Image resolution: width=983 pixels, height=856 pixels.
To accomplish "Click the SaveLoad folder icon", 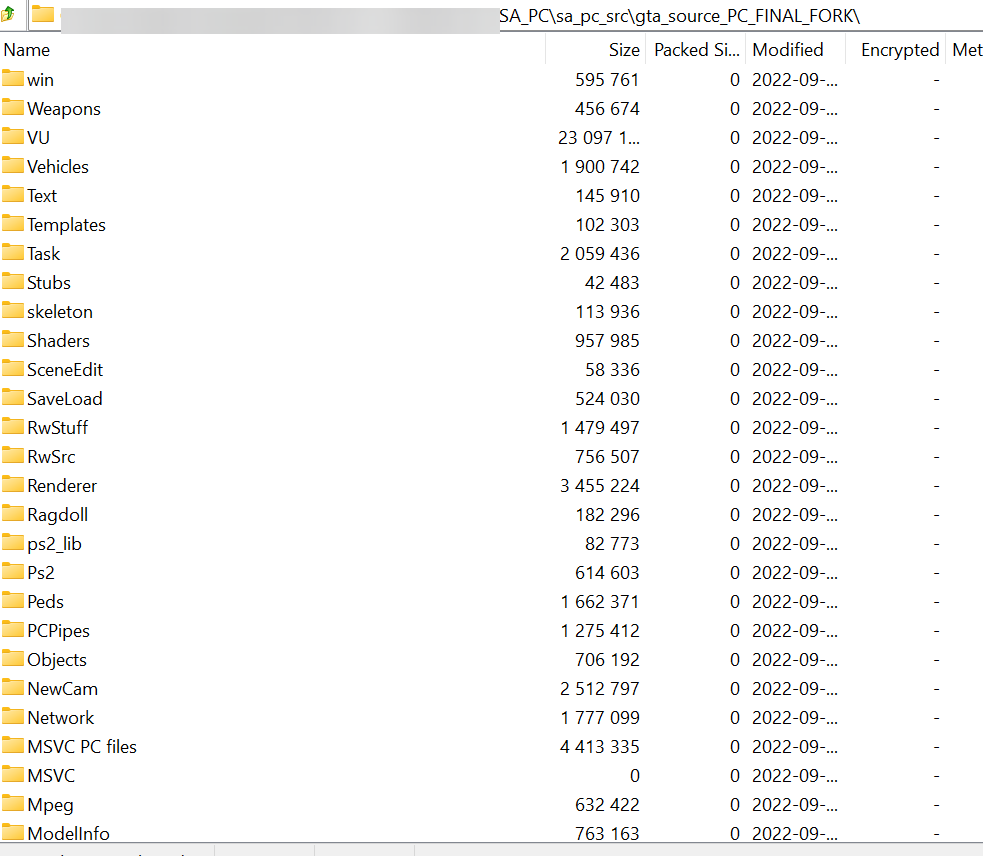I will point(13,398).
